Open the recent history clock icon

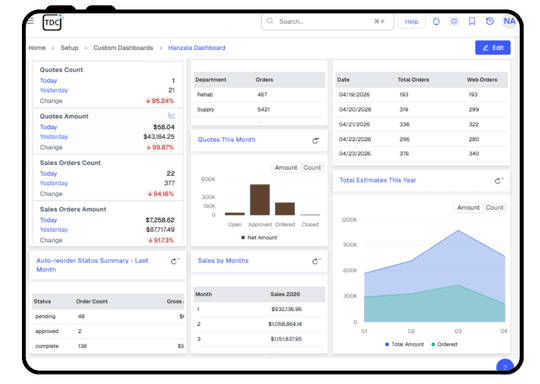tap(490, 21)
